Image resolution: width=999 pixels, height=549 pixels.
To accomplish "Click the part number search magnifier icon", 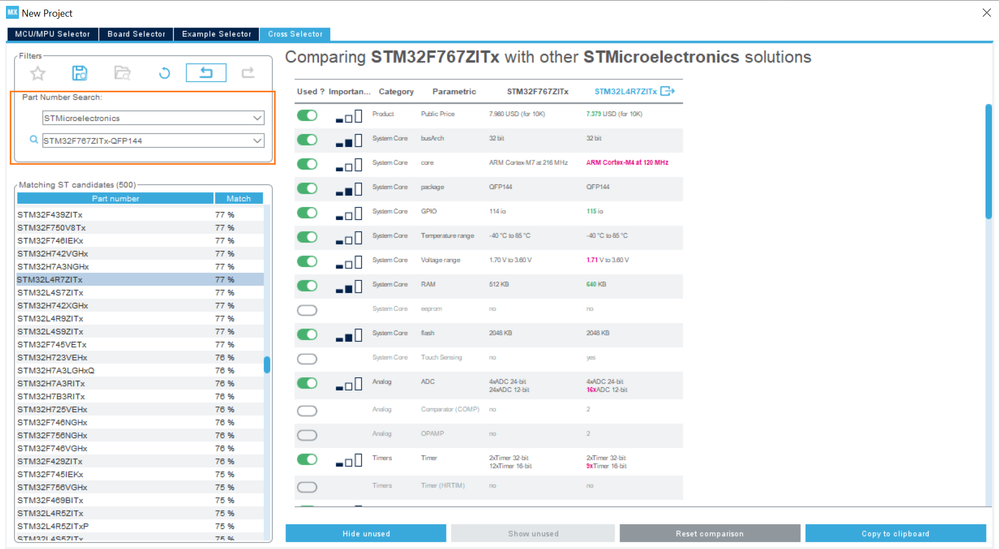I will (34, 139).
